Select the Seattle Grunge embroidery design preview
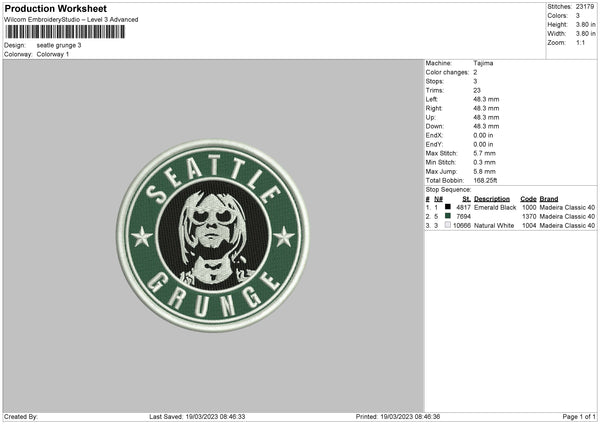The image size is (600, 424). click(213, 235)
